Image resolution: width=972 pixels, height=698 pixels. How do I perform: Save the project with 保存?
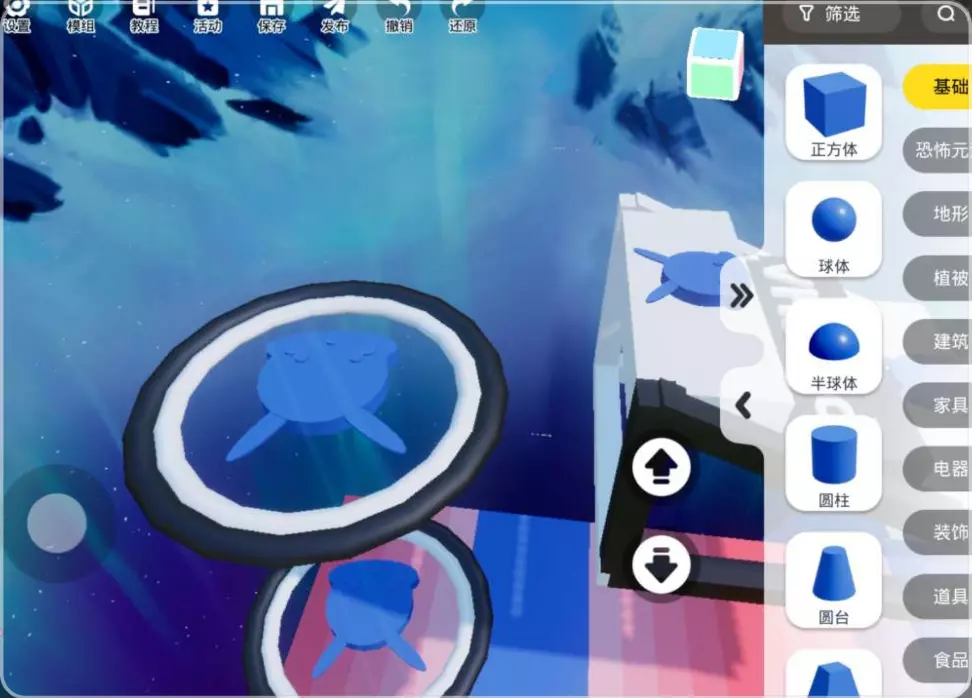[271, 14]
